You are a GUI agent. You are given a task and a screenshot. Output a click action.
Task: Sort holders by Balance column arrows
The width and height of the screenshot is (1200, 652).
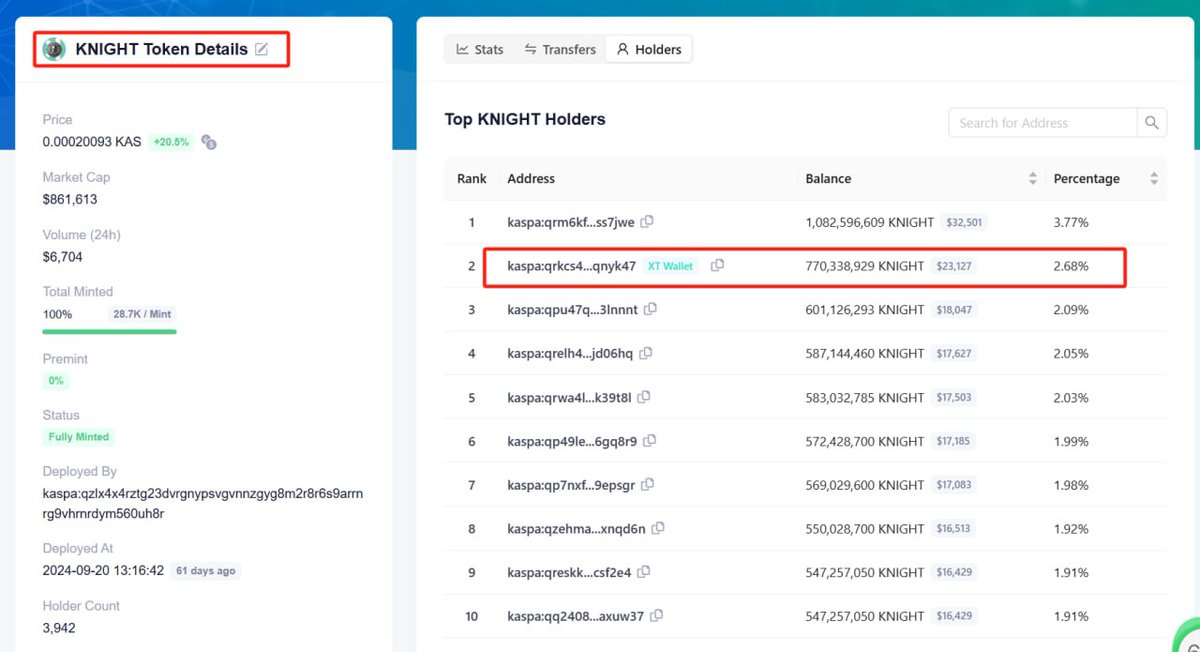point(1033,179)
